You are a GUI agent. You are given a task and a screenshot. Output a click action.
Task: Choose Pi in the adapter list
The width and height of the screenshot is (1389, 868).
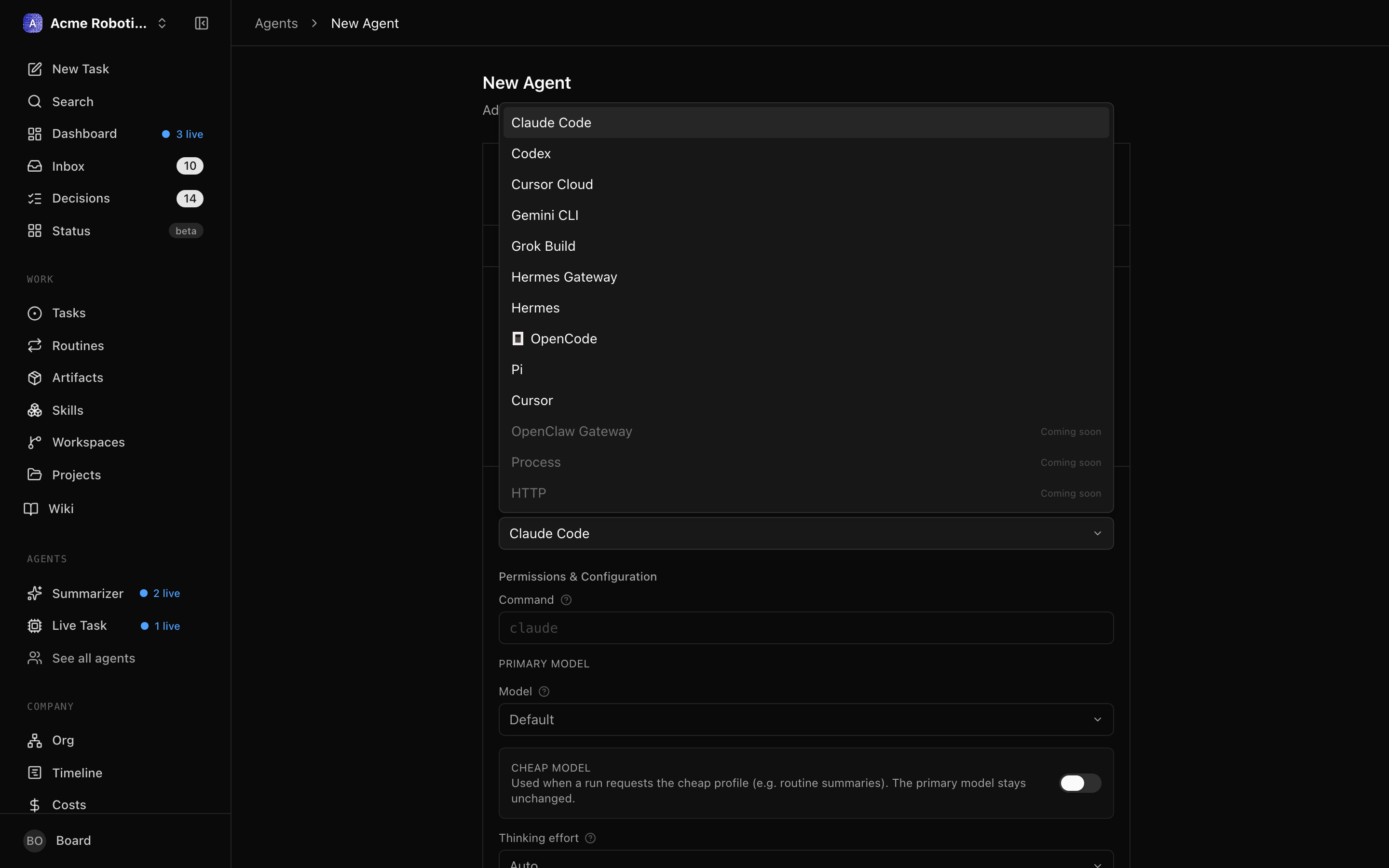(x=806, y=370)
